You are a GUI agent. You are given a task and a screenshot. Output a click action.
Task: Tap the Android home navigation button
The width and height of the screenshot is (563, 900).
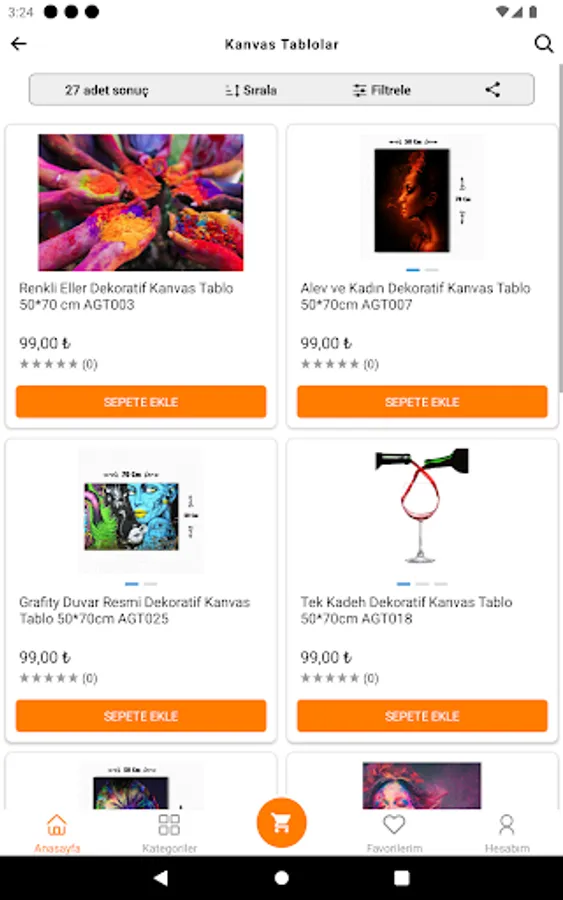coord(281,878)
